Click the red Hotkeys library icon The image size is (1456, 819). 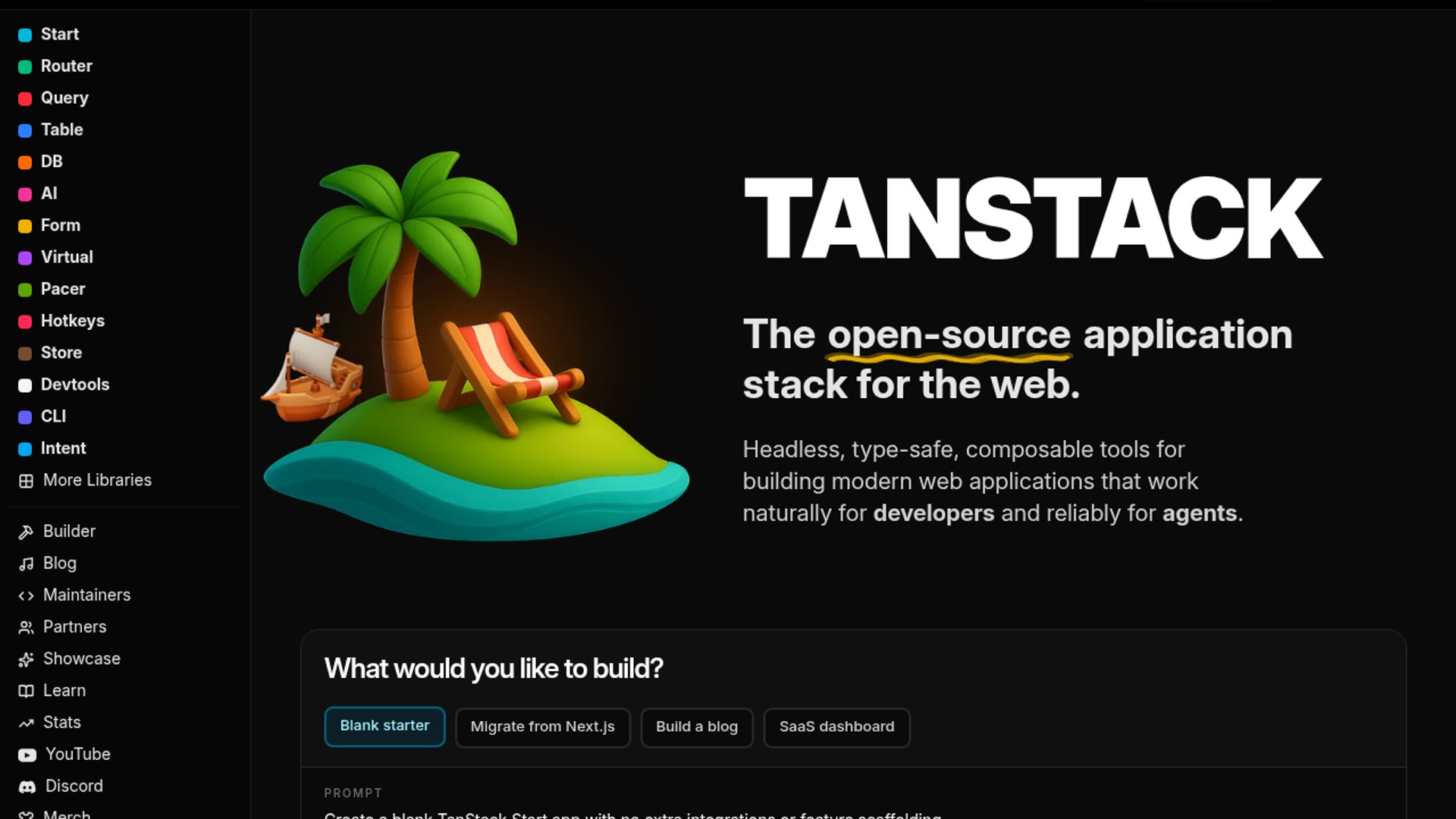click(x=25, y=322)
